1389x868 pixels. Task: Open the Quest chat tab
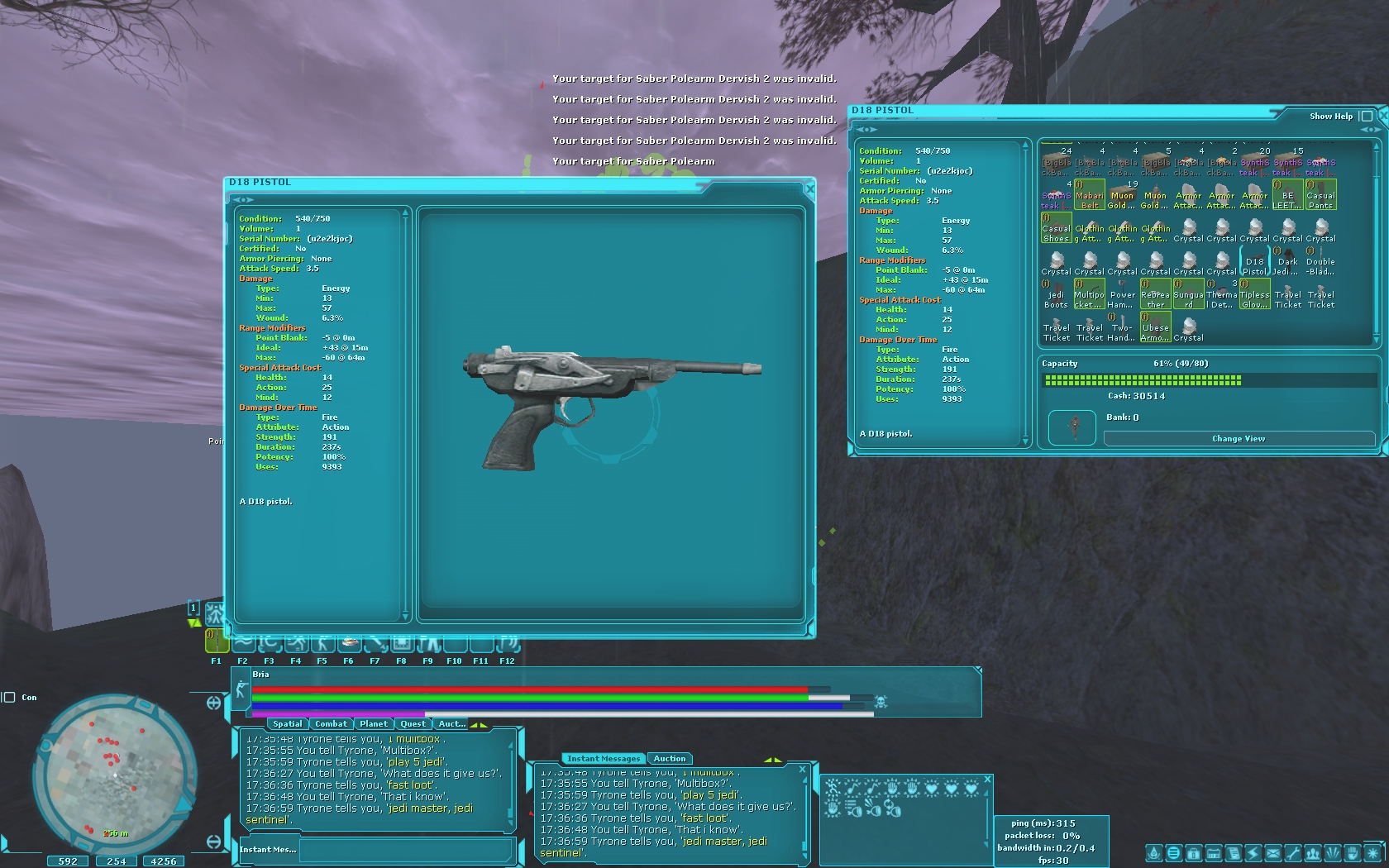(x=413, y=724)
